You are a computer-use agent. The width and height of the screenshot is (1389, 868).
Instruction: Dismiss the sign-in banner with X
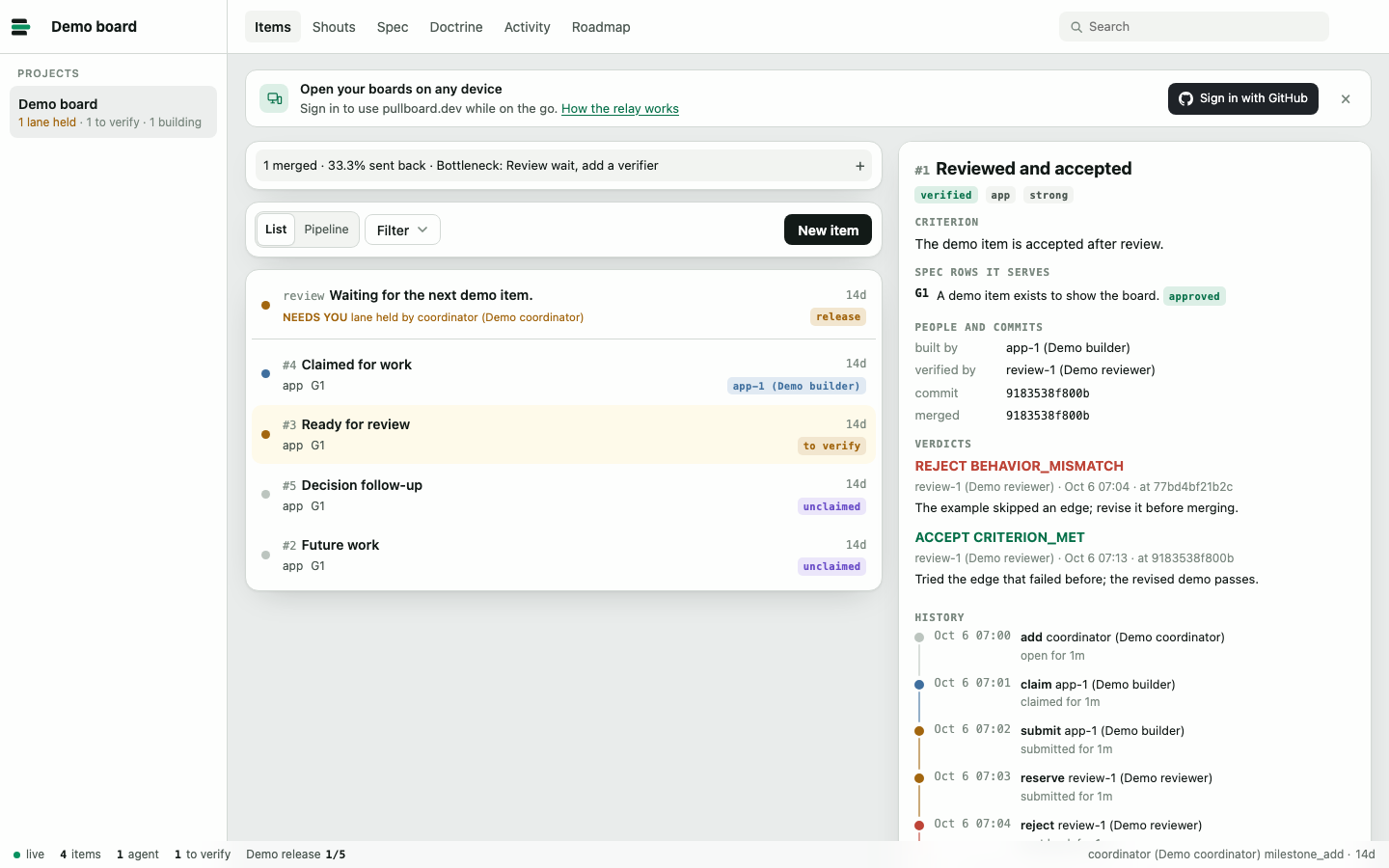point(1346,99)
